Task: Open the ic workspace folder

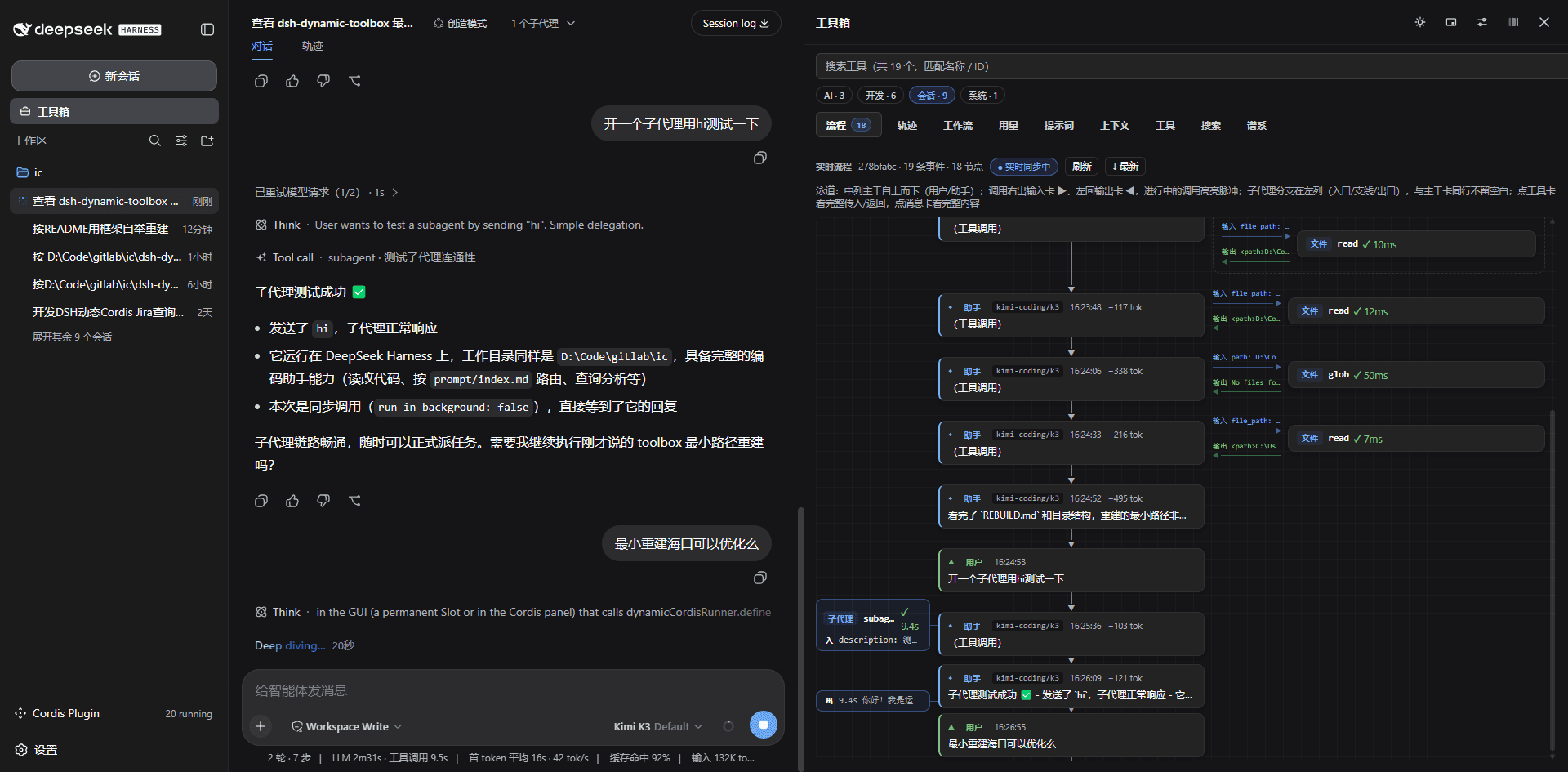Action: 114,172
